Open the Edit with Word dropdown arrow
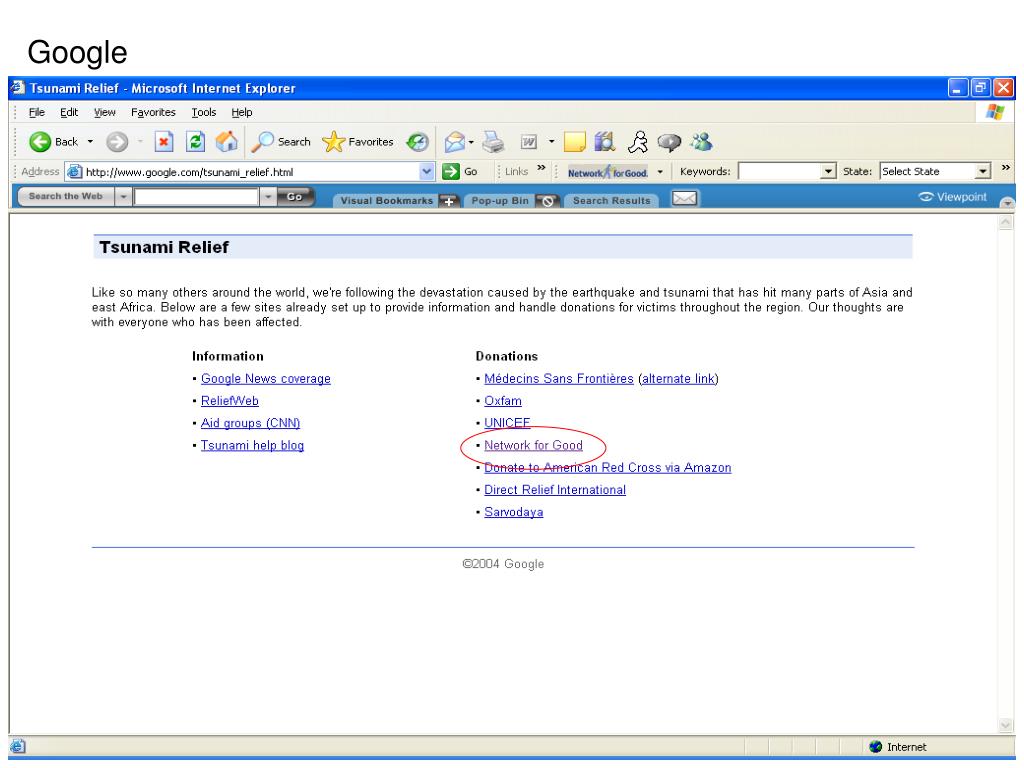Image resolution: width=1024 pixels, height=768 pixels. [x=551, y=142]
